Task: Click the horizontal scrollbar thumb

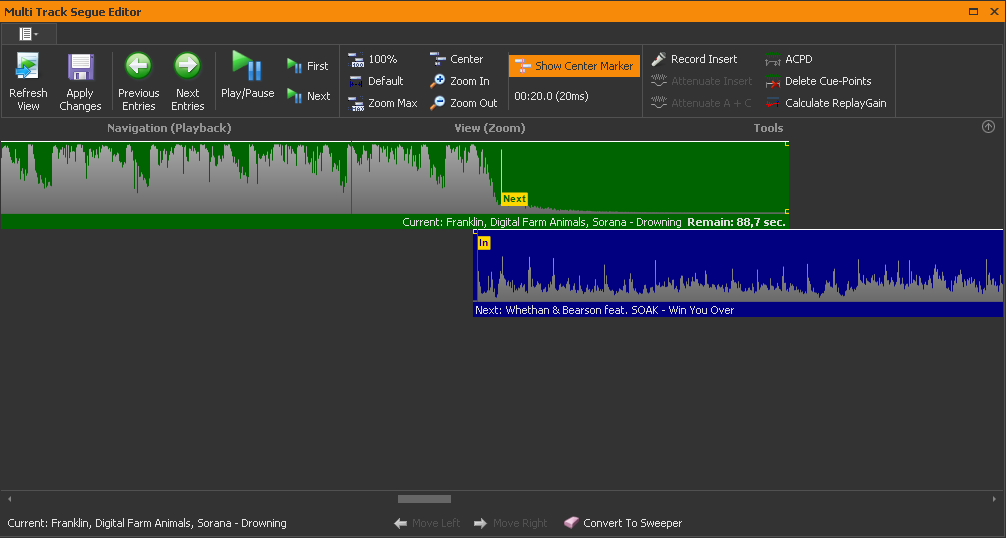Action: click(424, 499)
